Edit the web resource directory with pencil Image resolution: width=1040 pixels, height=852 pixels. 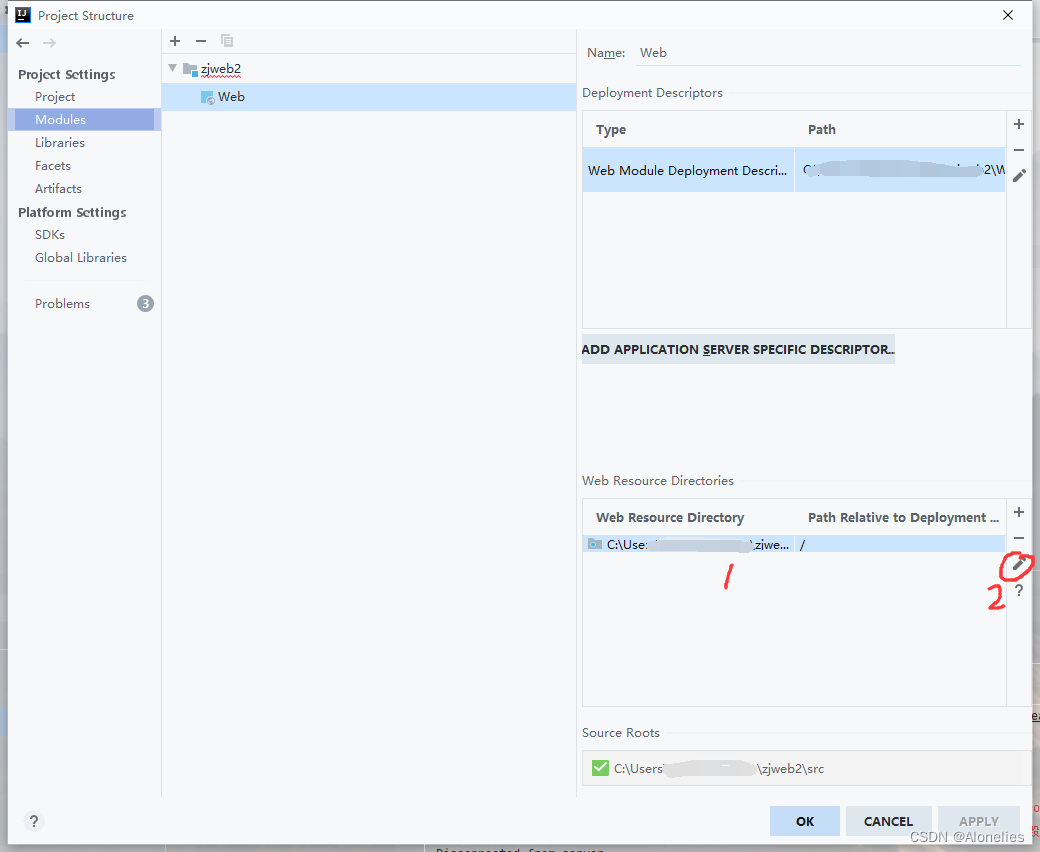1019,564
